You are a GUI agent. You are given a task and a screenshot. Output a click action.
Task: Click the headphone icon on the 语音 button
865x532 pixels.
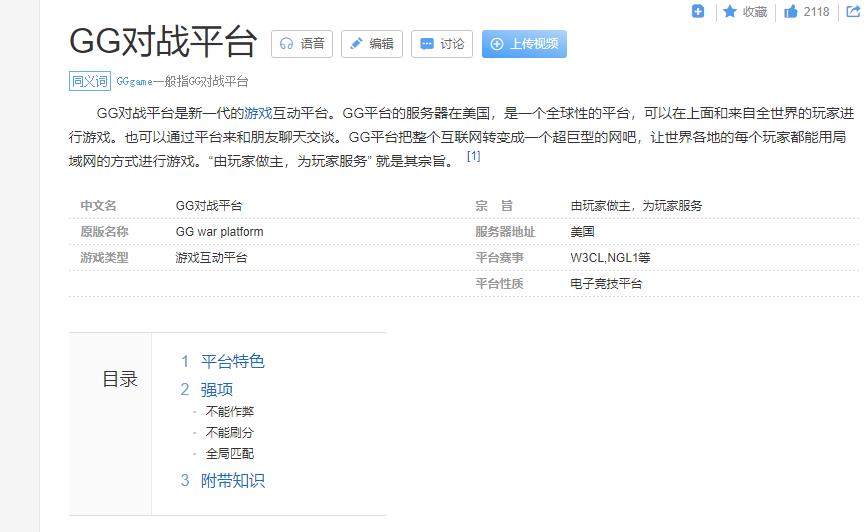pyautogui.click(x=286, y=44)
